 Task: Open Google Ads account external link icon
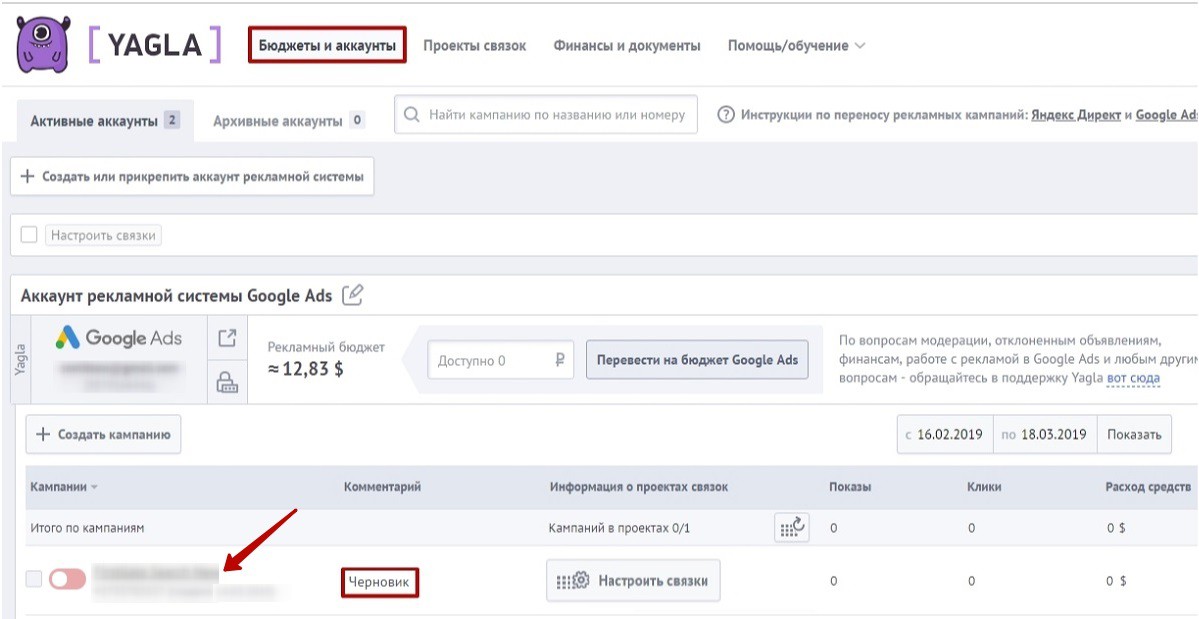(x=228, y=338)
